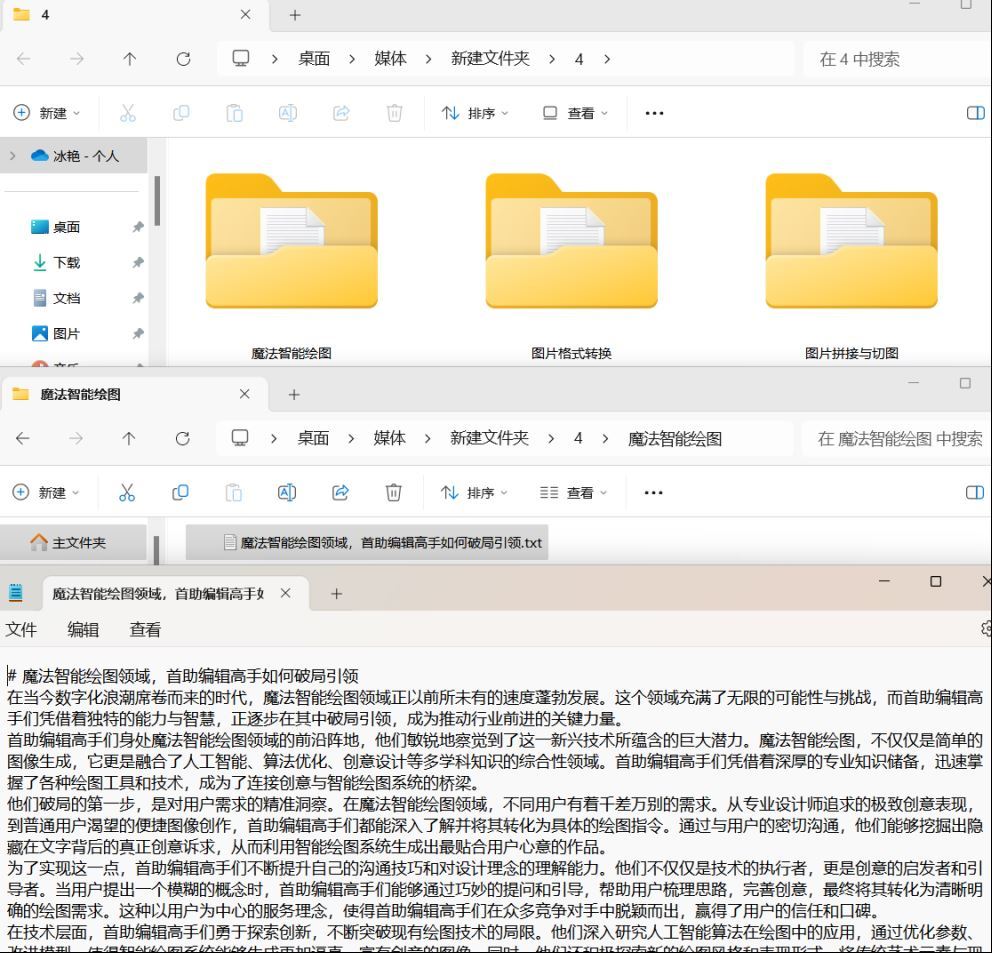992x953 pixels.
Task: Add a new tab in Notepad
Action: point(336,593)
